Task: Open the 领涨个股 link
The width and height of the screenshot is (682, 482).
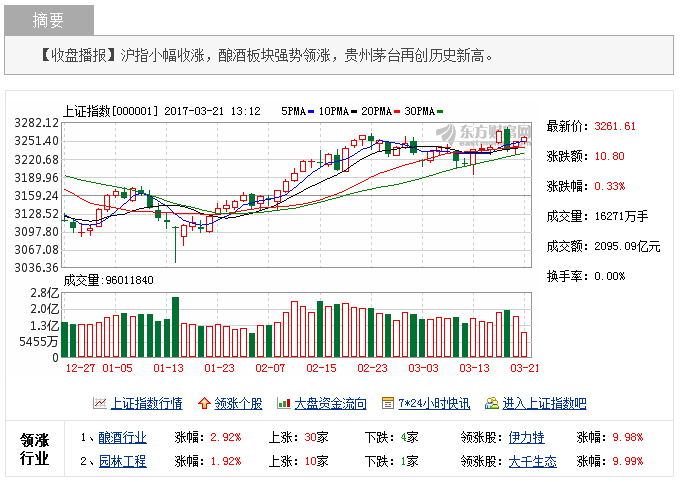Action: pos(238,403)
